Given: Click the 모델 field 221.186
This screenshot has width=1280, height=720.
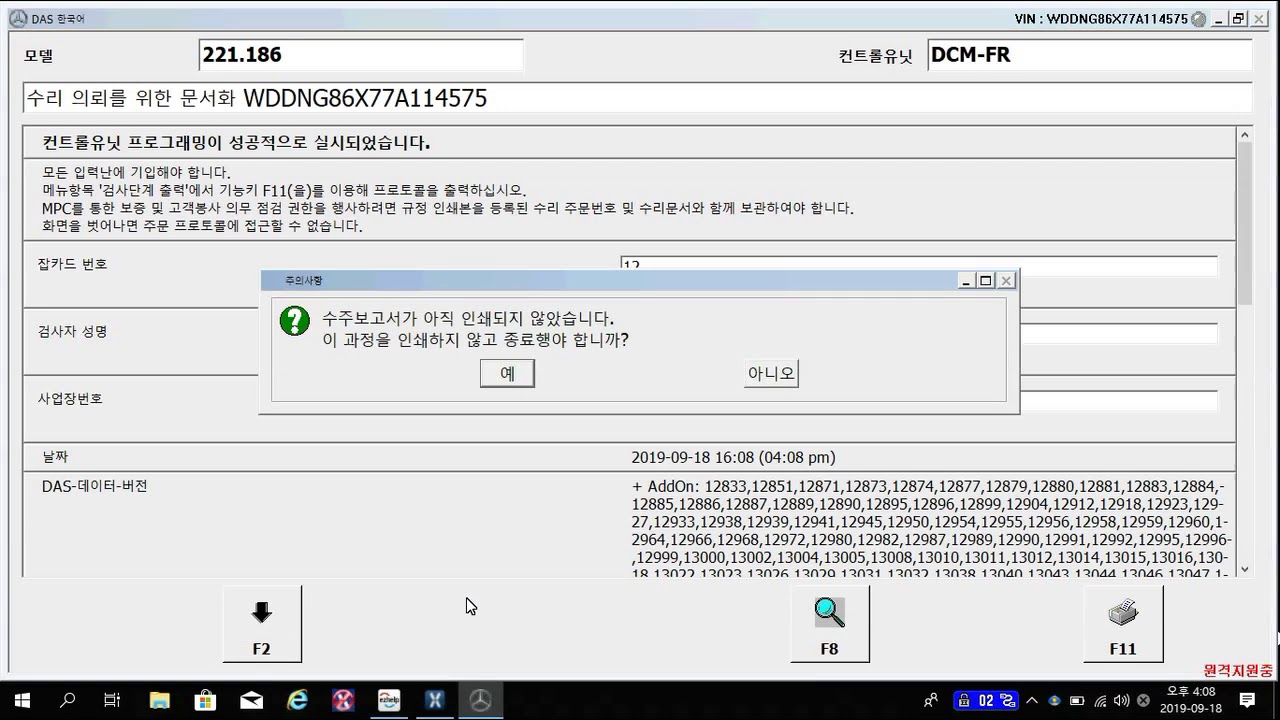Looking at the screenshot, I should [361, 55].
